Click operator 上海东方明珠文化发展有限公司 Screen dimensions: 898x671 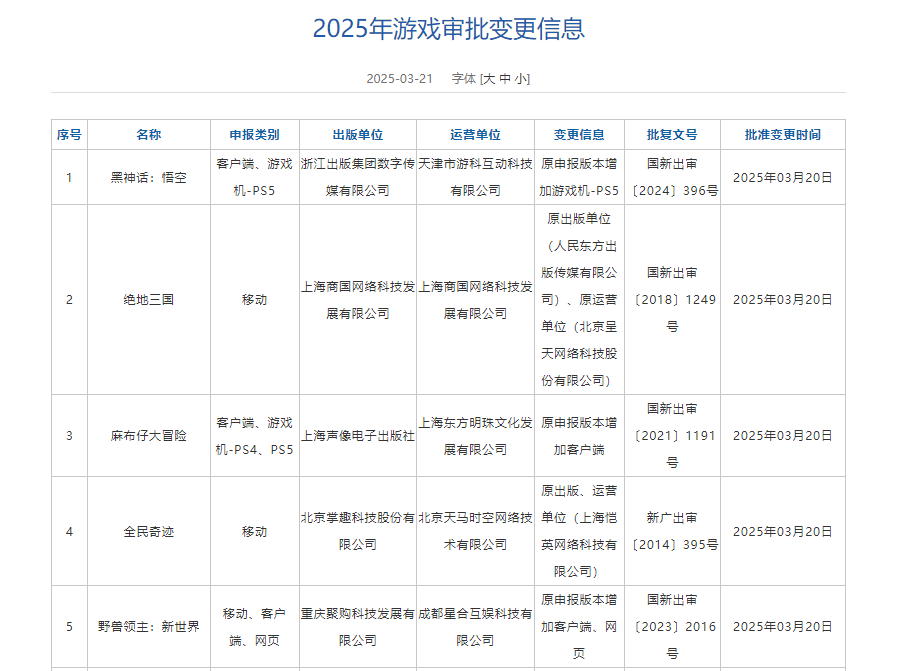click(475, 436)
